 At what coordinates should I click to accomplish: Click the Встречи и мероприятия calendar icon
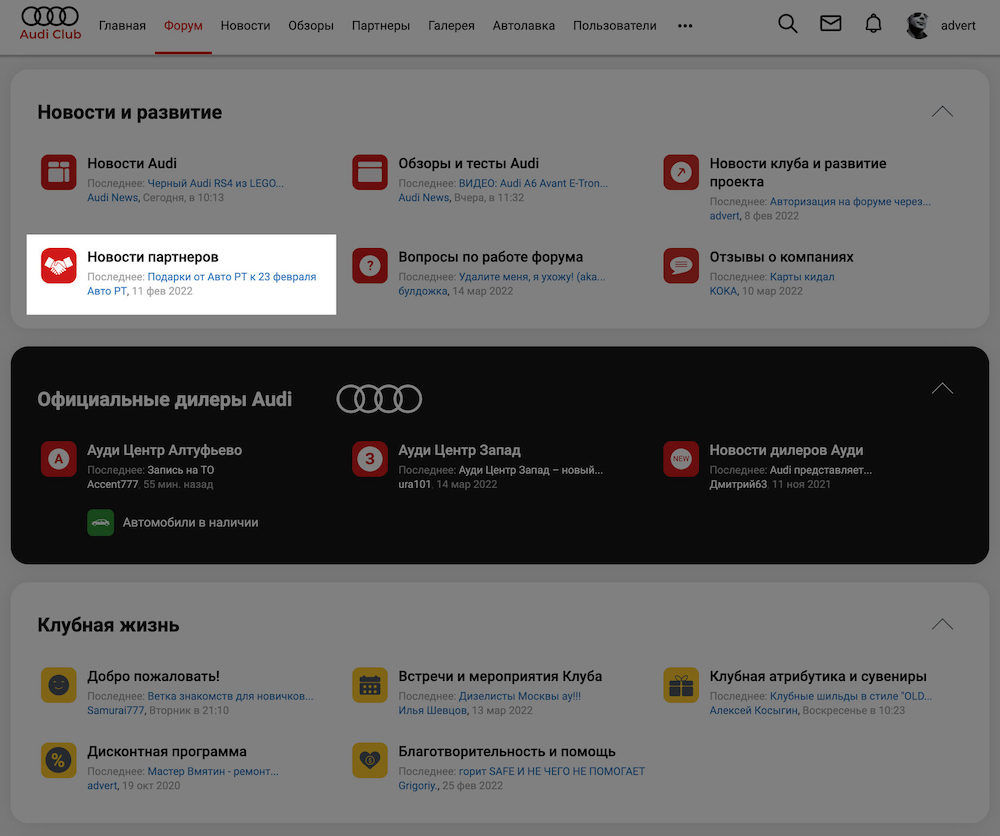click(370, 685)
